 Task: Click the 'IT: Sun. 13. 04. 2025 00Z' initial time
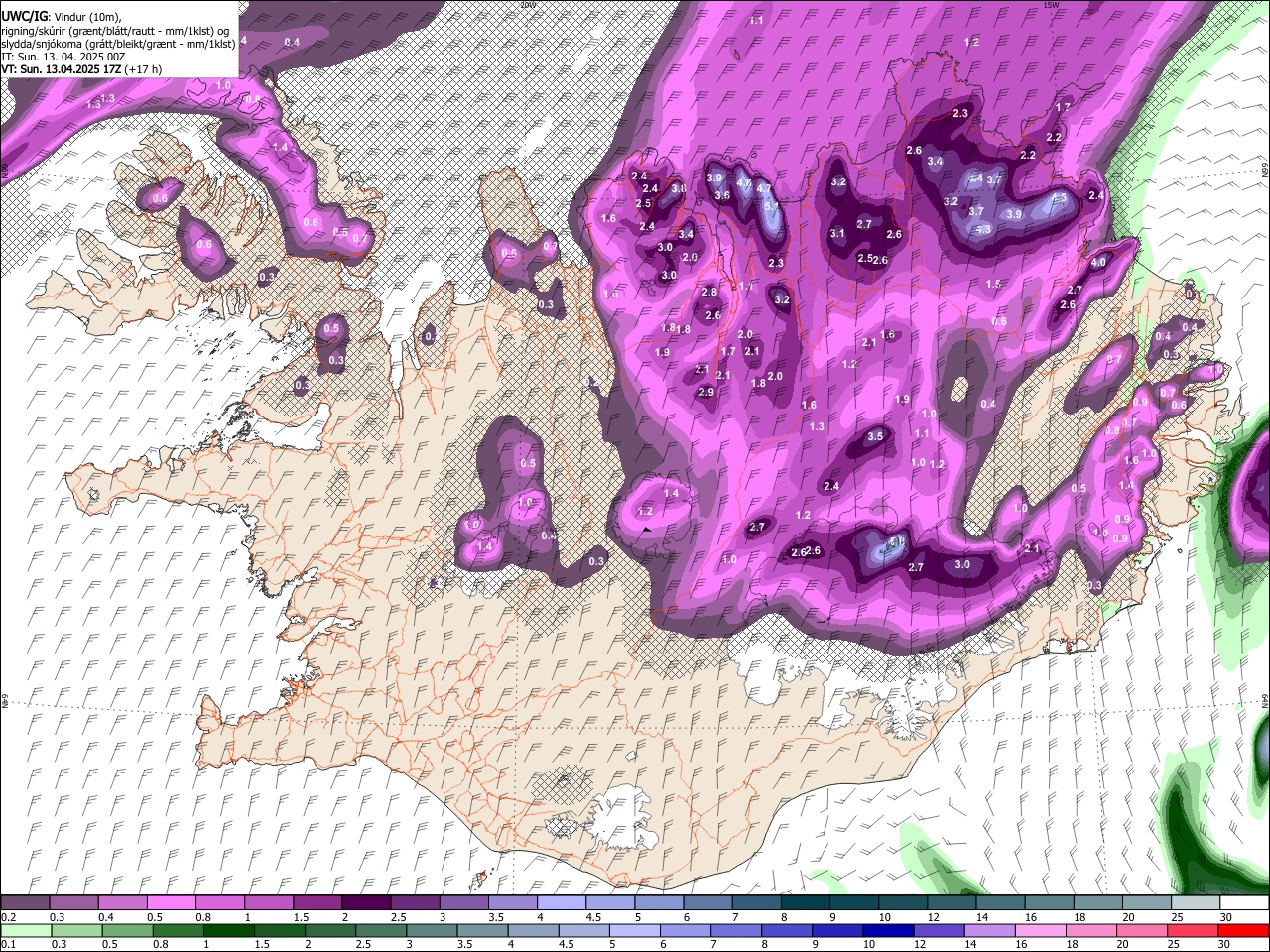tap(63, 57)
